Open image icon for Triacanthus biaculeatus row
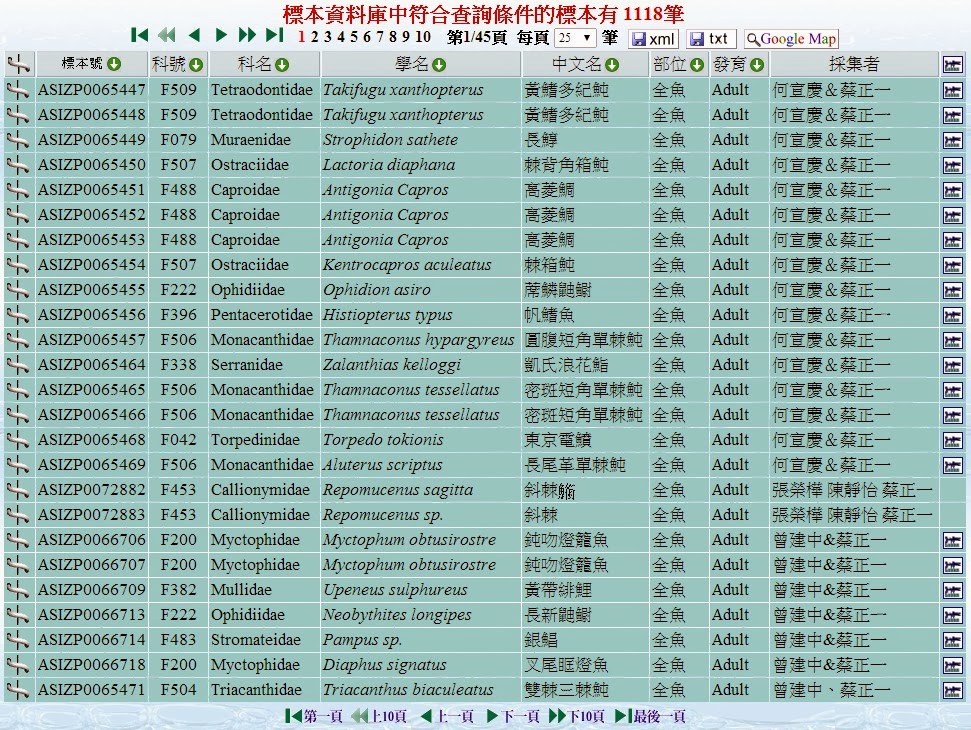The image size is (971, 730). [952, 690]
